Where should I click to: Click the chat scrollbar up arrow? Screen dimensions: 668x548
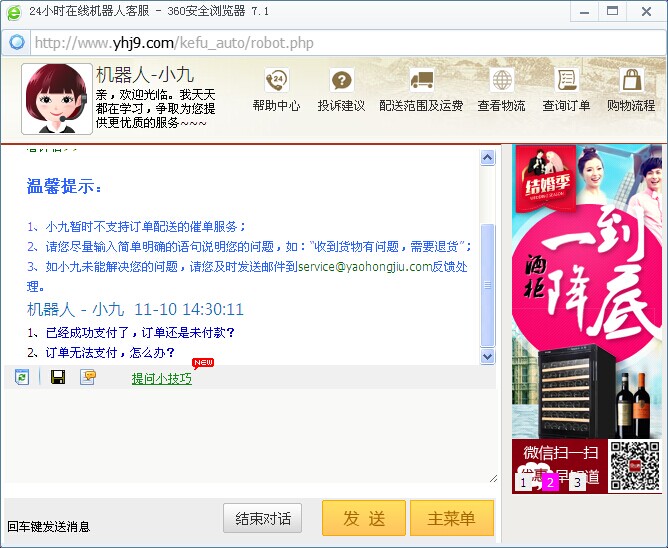[487, 158]
